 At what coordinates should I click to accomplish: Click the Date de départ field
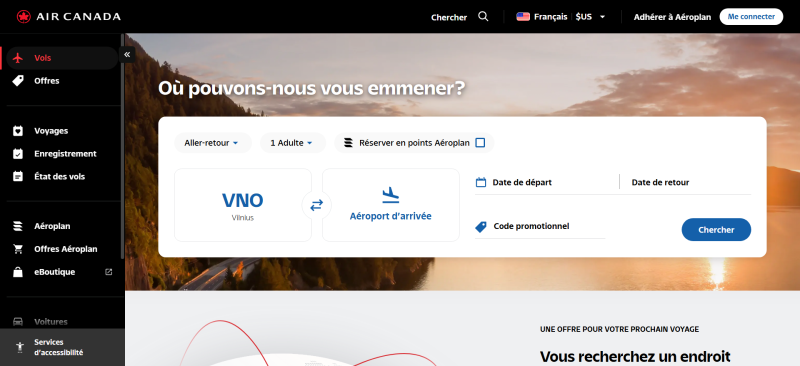point(546,183)
